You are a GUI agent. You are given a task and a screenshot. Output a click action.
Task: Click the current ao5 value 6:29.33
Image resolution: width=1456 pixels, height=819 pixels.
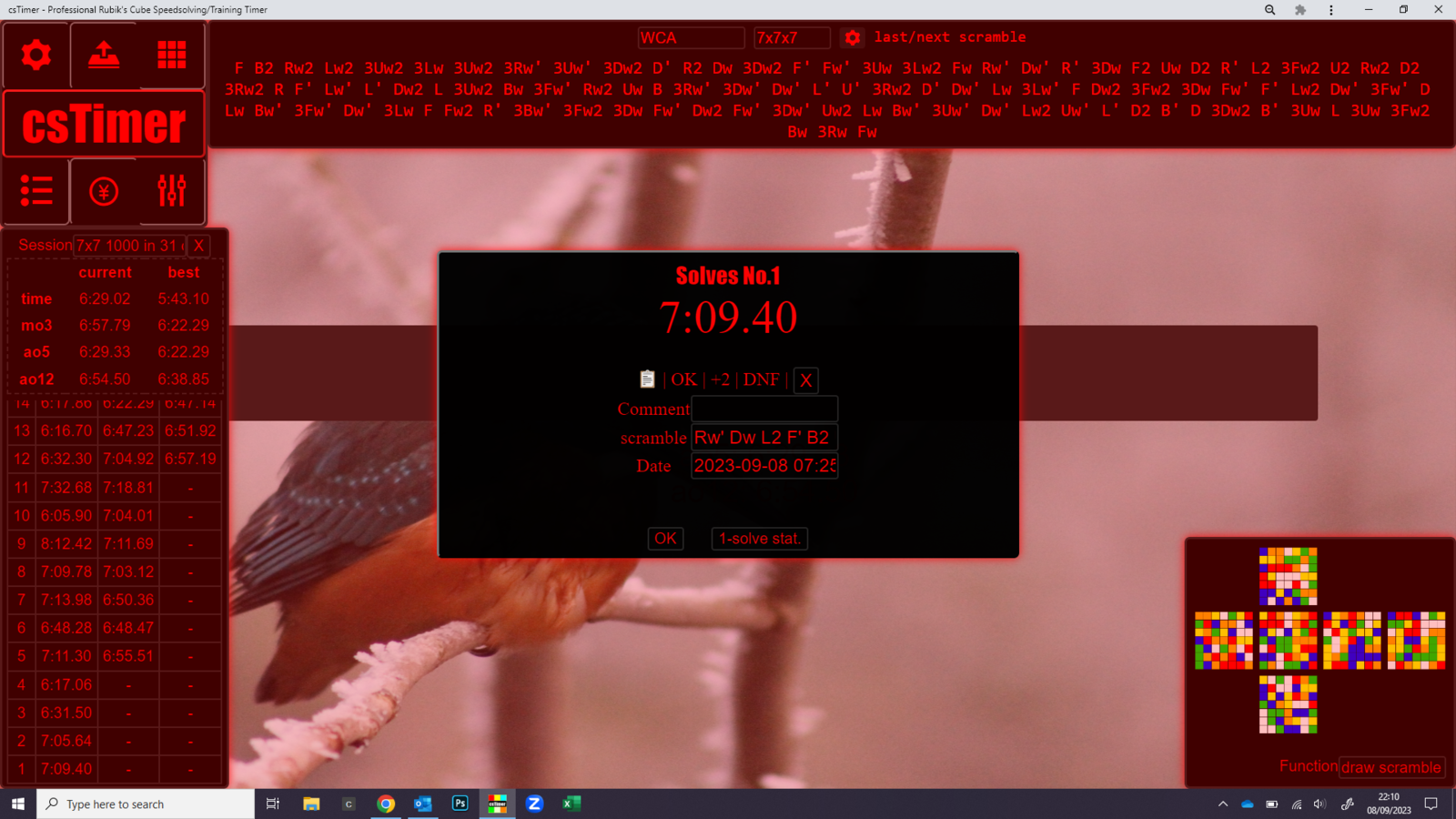[105, 352]
